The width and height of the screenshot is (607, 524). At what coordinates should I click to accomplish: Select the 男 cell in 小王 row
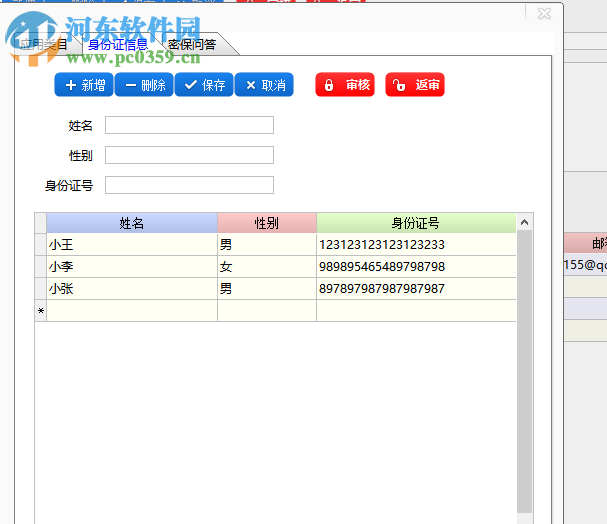pos(267,244)
